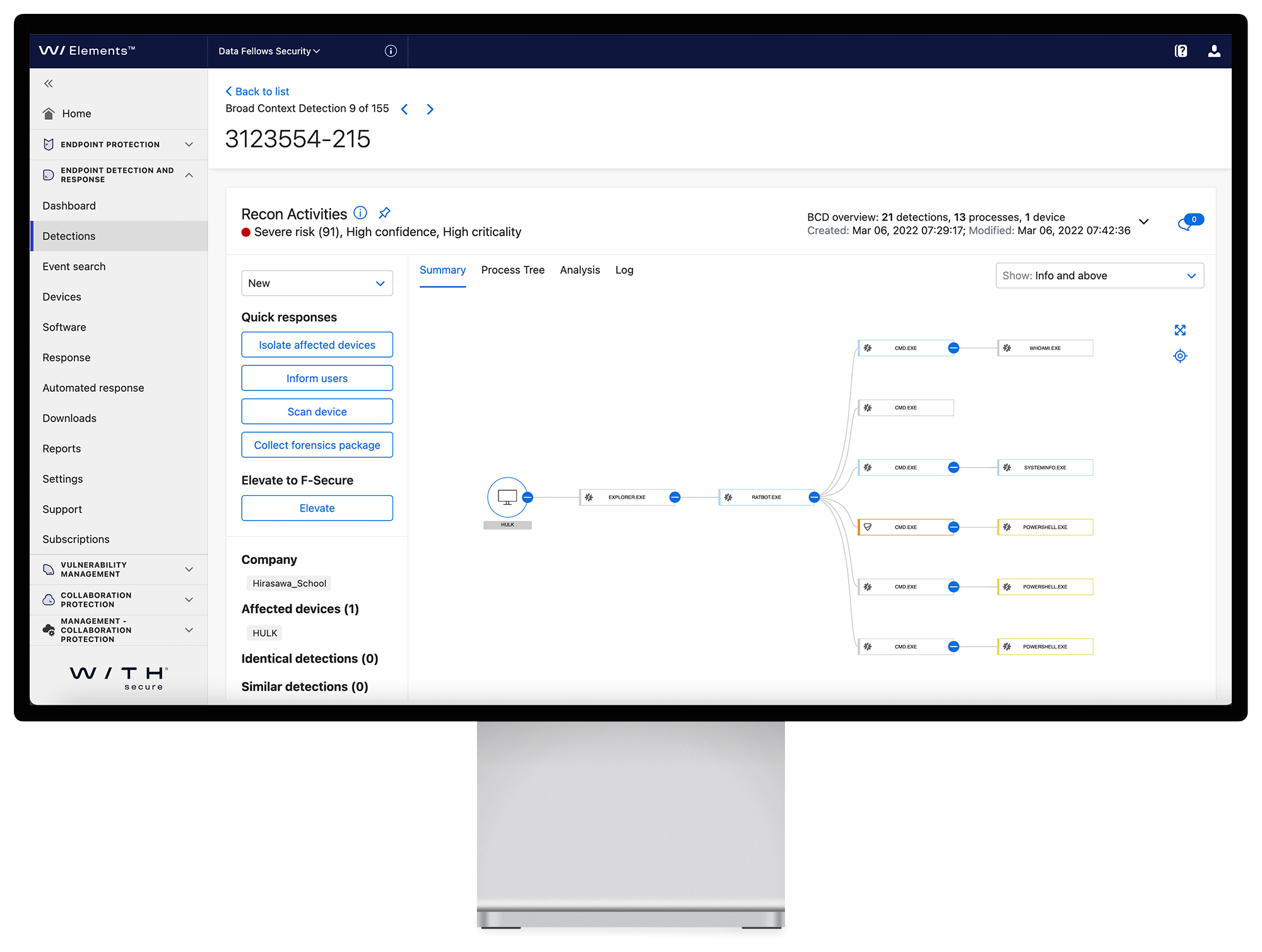Open the user account icon
Image resolution: width=1262 pixels, height=952 pixels.
[x=1214, y=51]
